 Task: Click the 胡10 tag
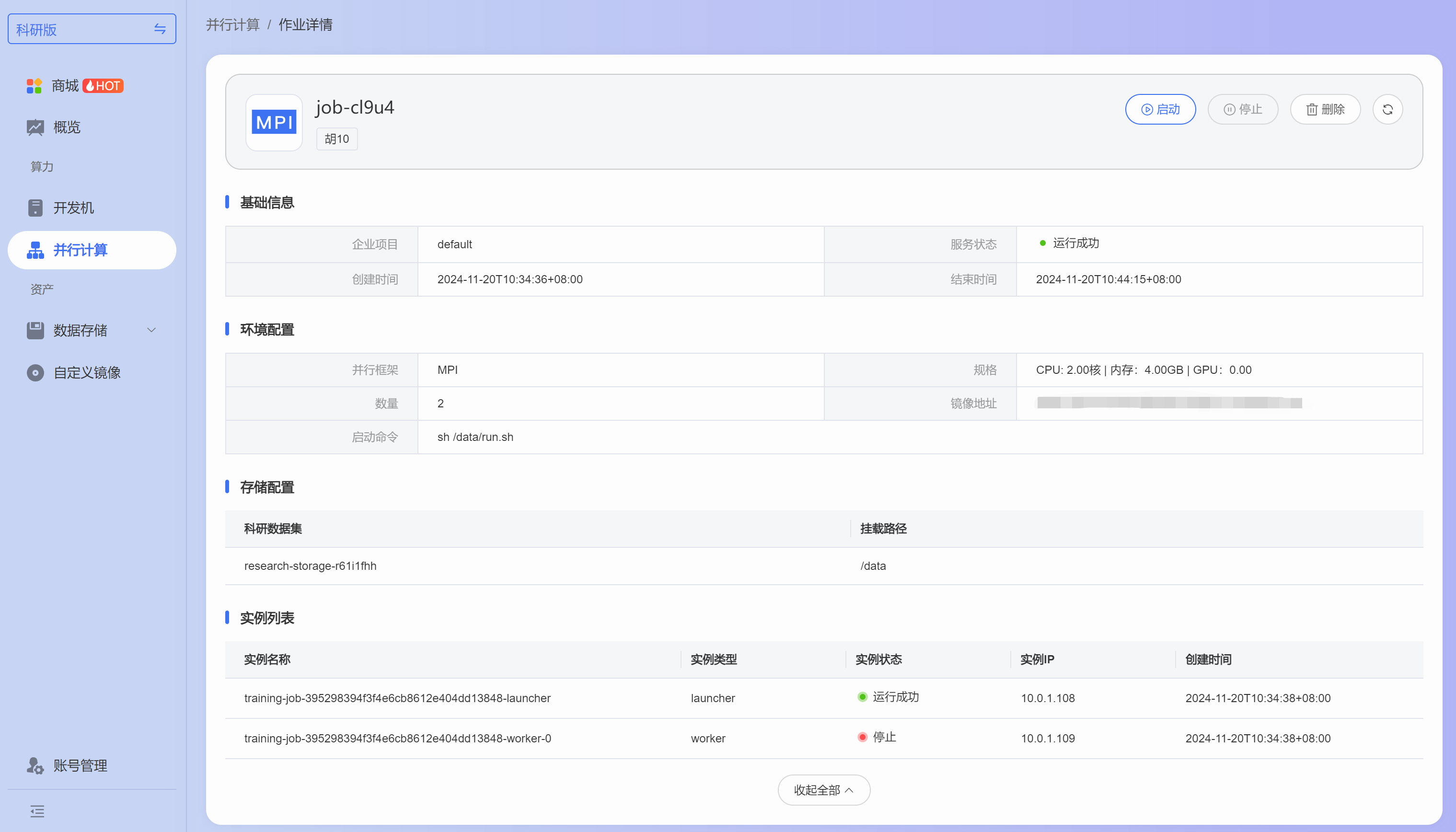click(x=336, y=139)
